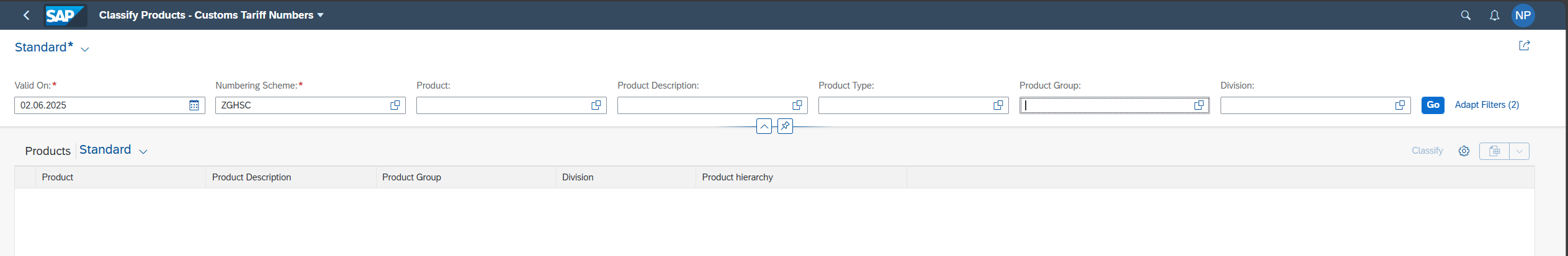
Task: Open Adapt Filters (2) link
Action: pyautogui.click(x=1487, y=105)
